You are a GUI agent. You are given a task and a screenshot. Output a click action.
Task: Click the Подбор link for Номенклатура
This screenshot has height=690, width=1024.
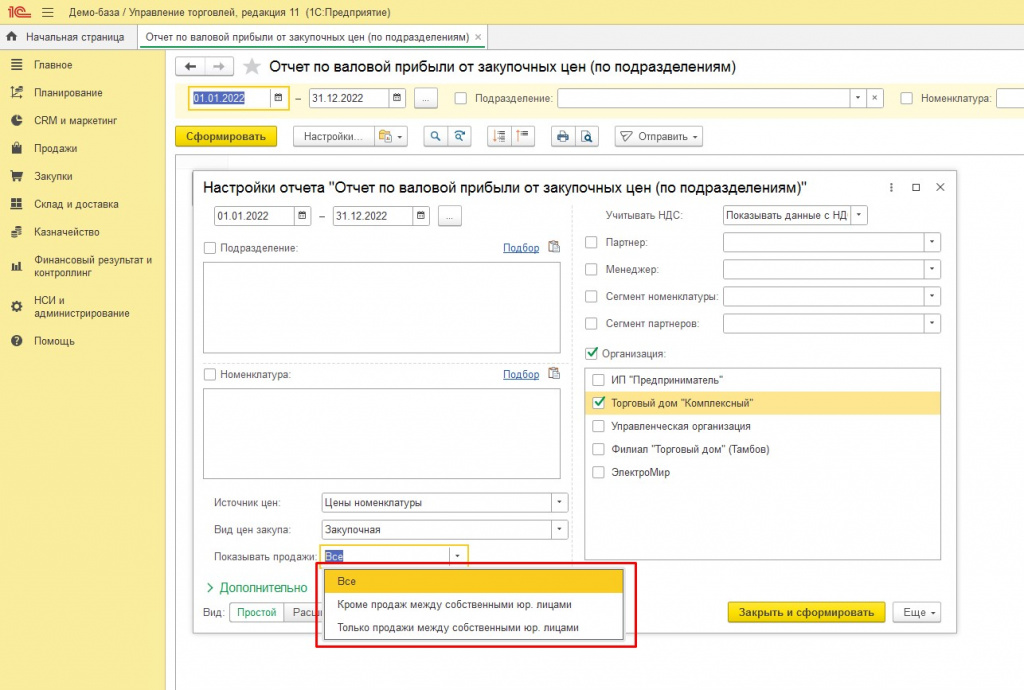pos(521,374)
